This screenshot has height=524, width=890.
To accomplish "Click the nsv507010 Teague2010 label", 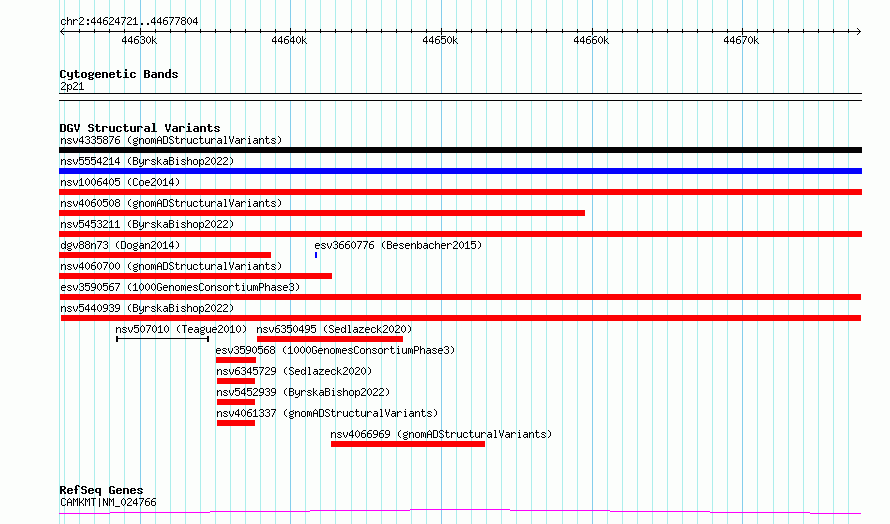I will [x=181, y=329].
